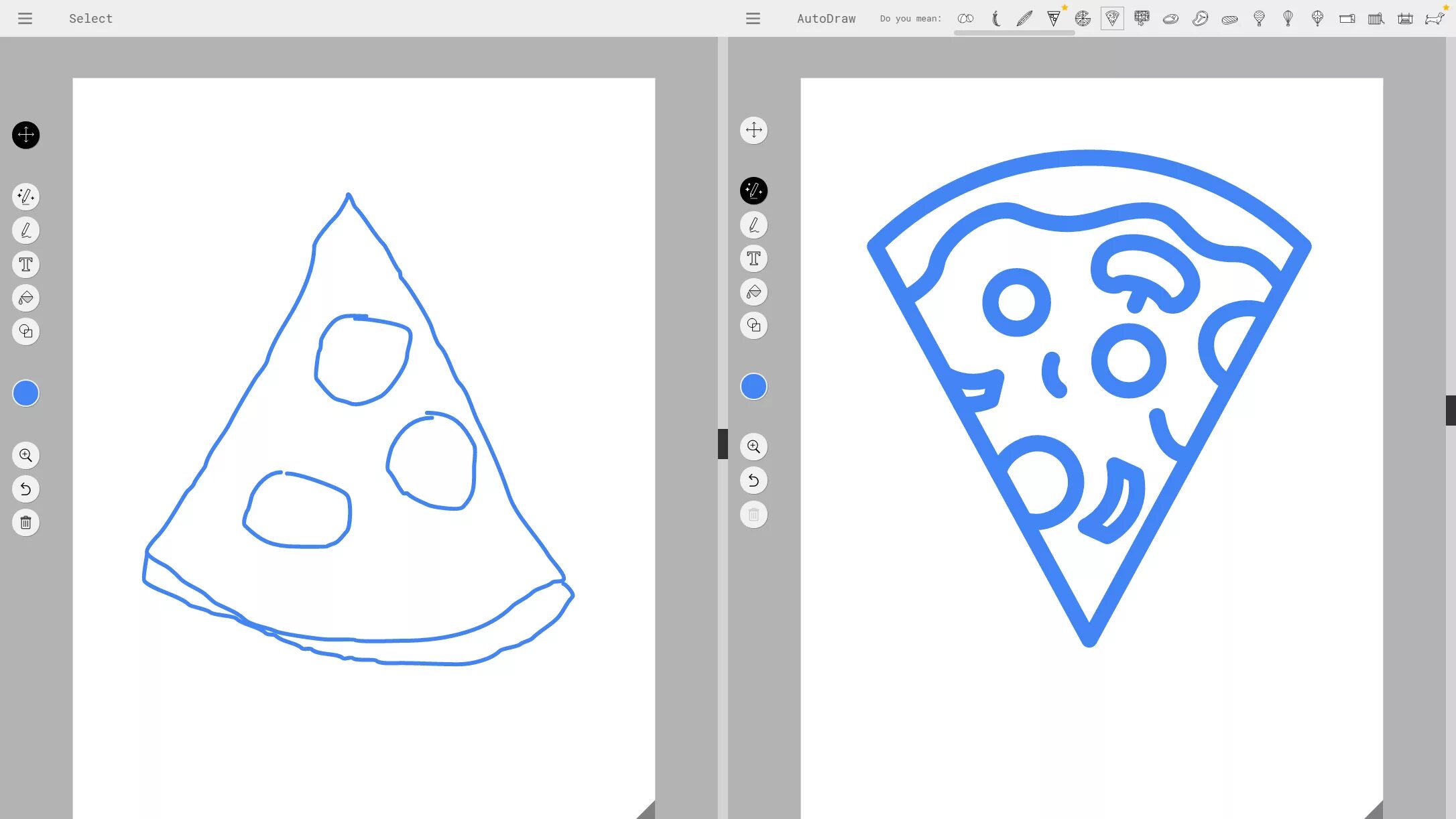The image size is (1456, 819).
Task: Activate the Fill bucket tool in left panel
Action: [x=25, y=298]
